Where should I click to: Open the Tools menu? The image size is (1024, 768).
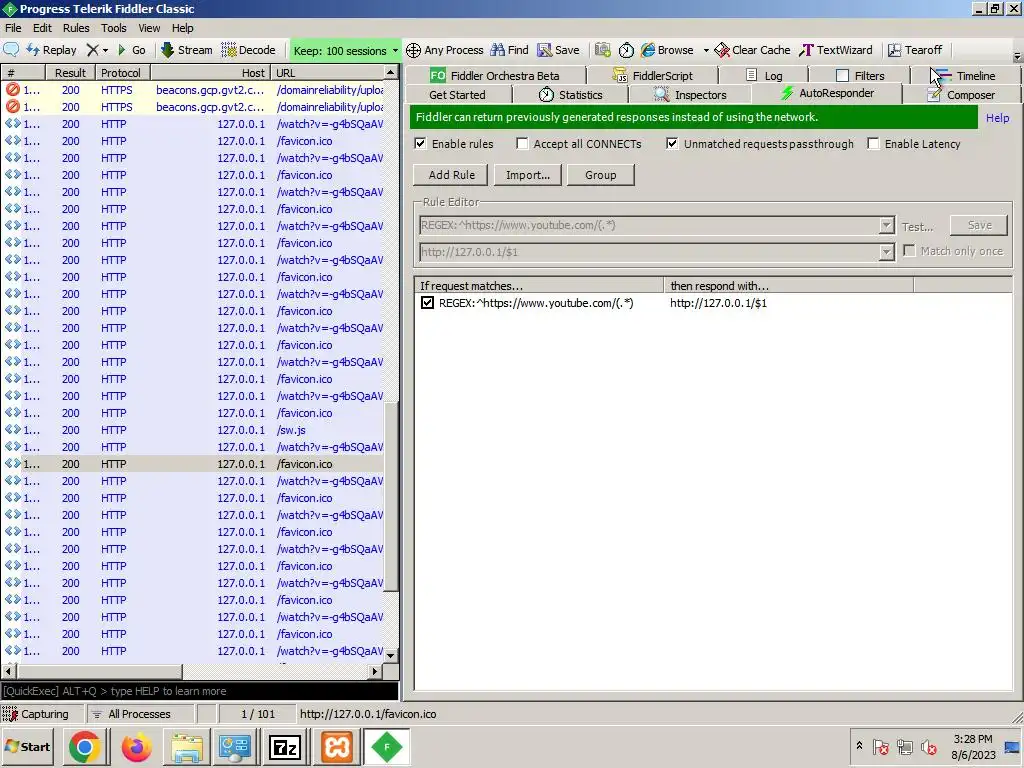(114, 28)
